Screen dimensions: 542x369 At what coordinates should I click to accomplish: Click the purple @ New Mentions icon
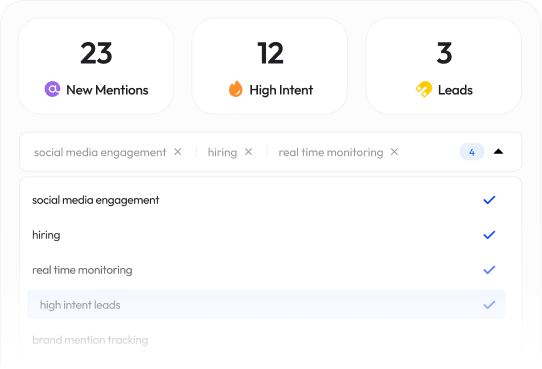[52, 89]
